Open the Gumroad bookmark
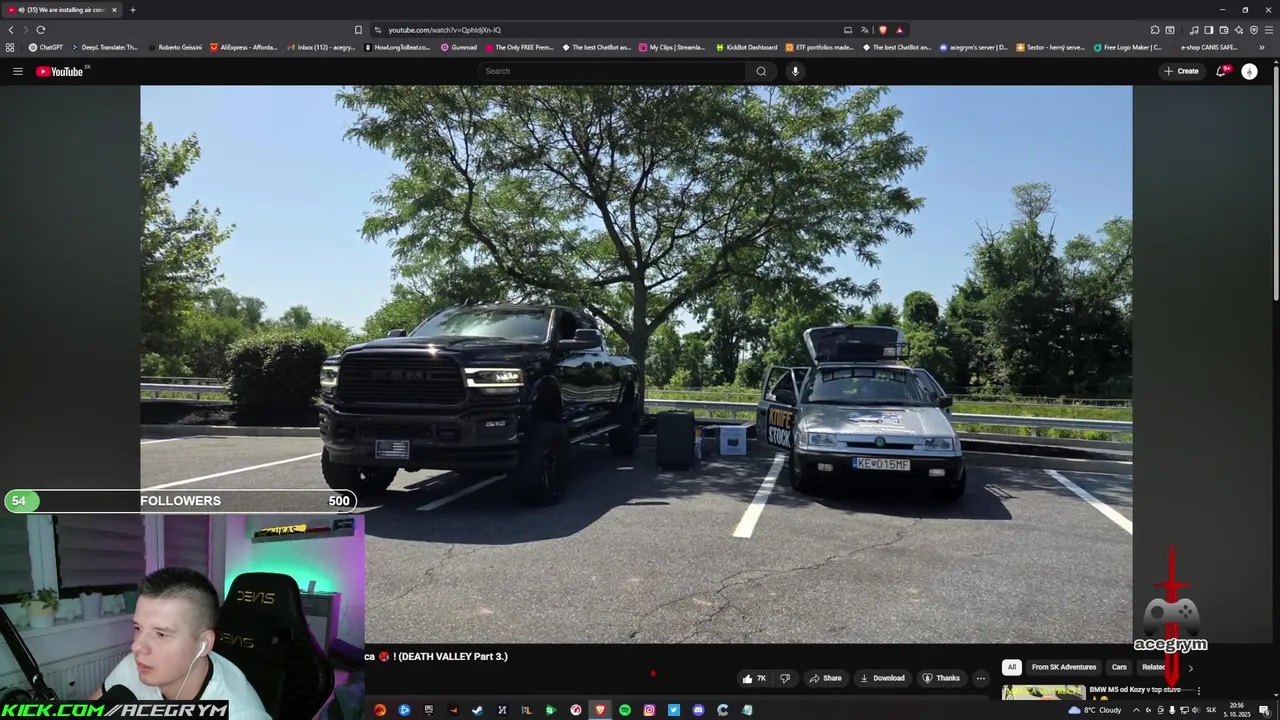 pyautogui.click(x=459, y=47)
